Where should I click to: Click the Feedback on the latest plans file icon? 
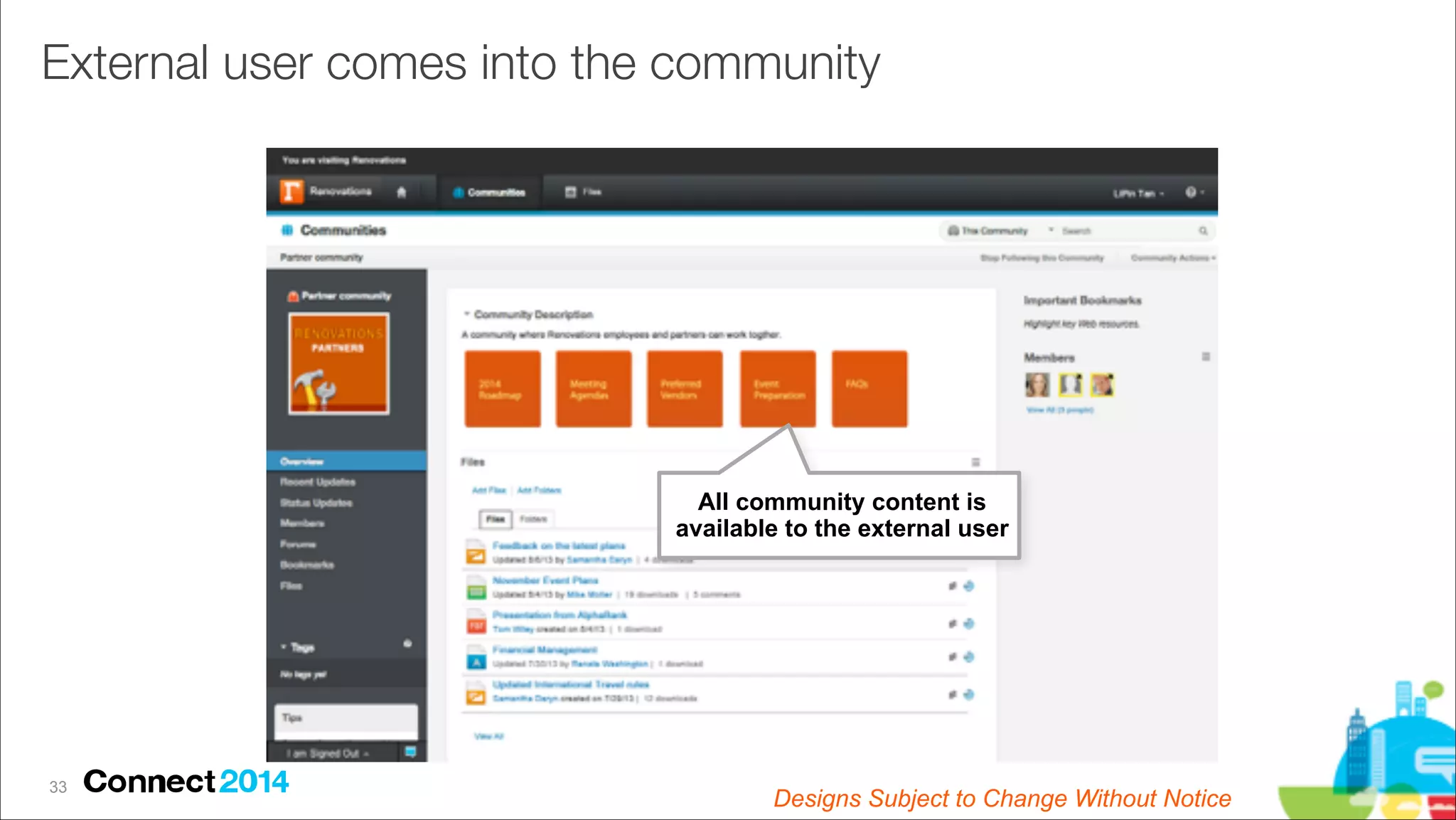[x=476, y=553]
